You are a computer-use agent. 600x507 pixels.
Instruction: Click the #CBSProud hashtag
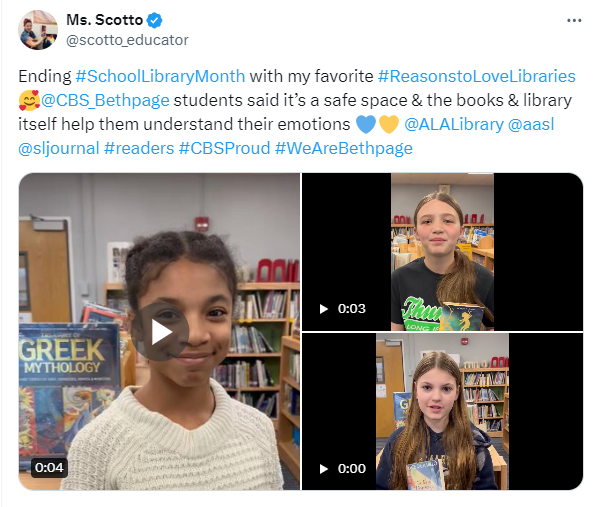[x=225, y=148]
